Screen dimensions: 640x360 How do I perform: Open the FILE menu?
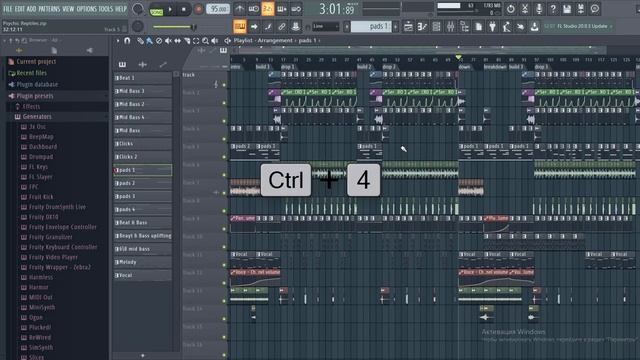[7, 9]
